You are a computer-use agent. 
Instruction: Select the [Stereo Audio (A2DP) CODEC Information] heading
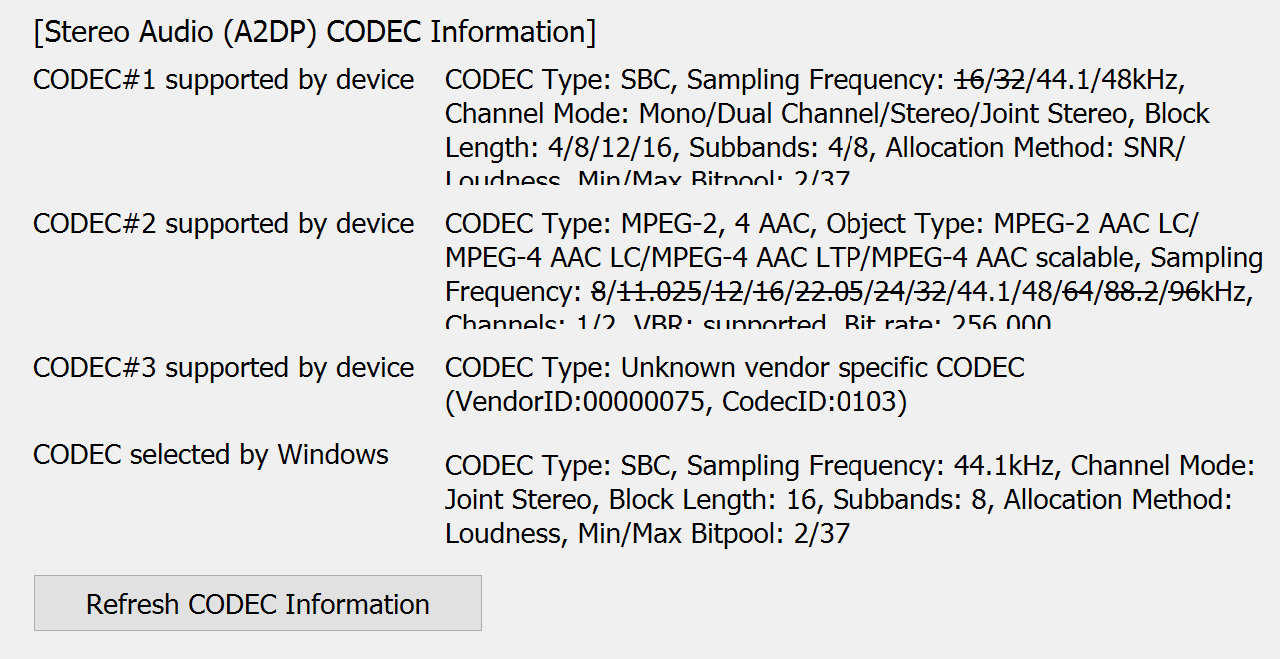tap(315, 31)
